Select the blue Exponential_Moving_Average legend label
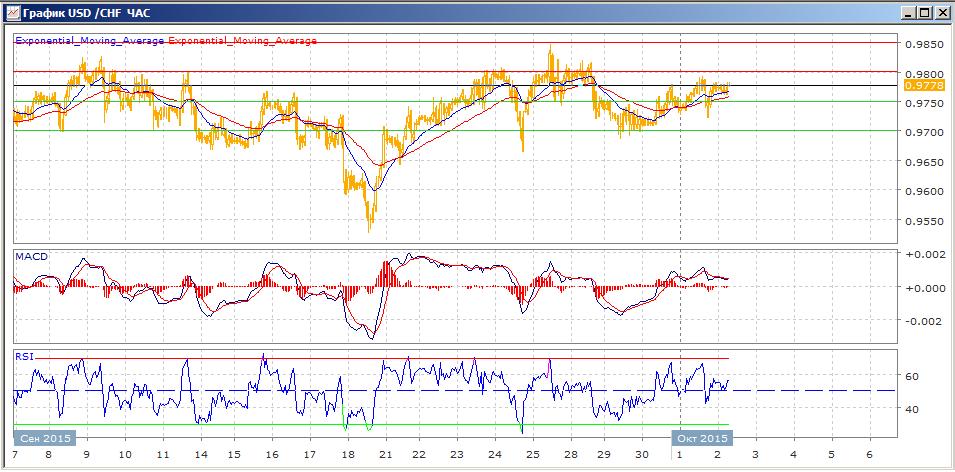This screenshot has width=955, height=472. pyautogui.click(x=89, y=41)
